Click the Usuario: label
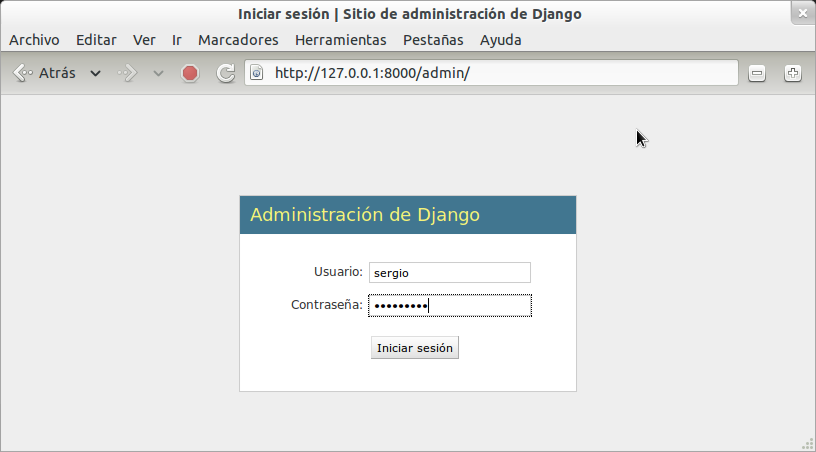This screenshot has height=452, width=816. [x=338, y=272]
